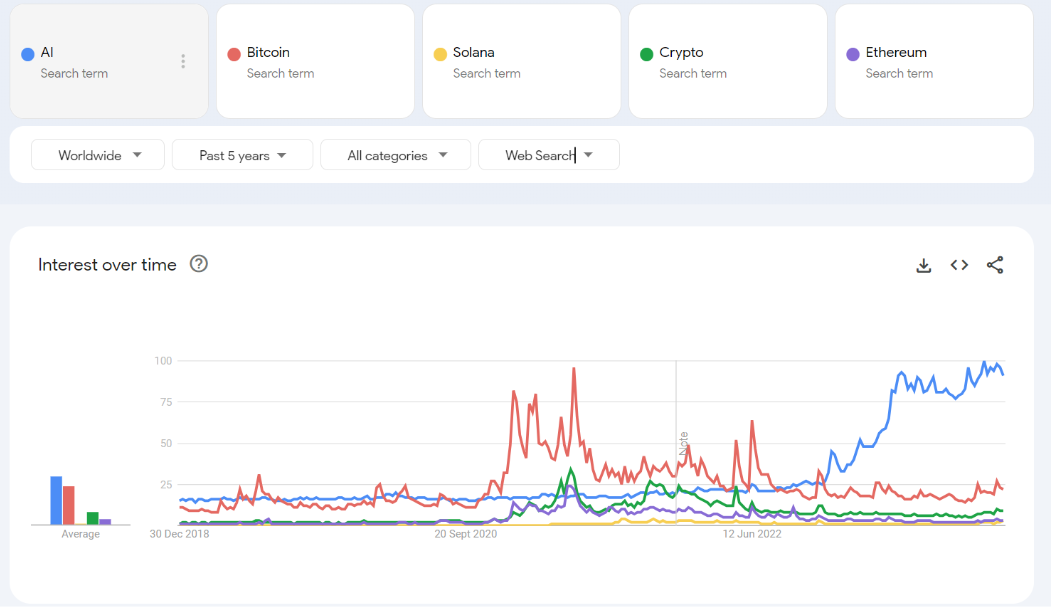This screenshot has height=608, width=1053.
Task: Download the Interest over time data
Action: tap(923, 264)
